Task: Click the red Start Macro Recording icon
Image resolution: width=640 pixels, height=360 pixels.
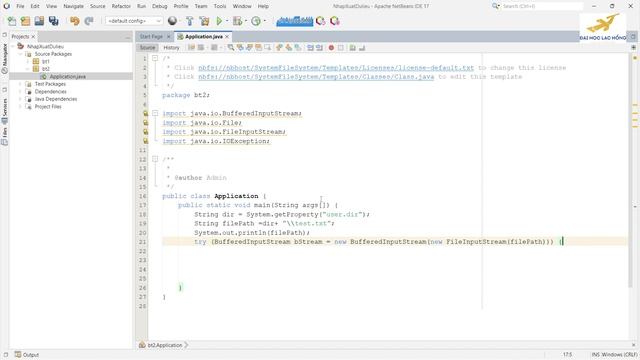Action: 331,48
